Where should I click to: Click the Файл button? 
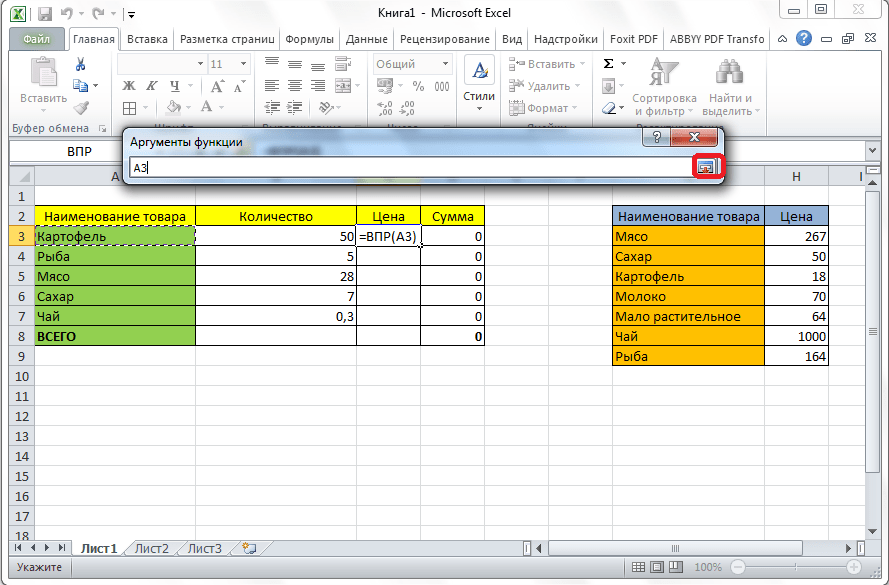pyautogui.click(x=37, y=39)
